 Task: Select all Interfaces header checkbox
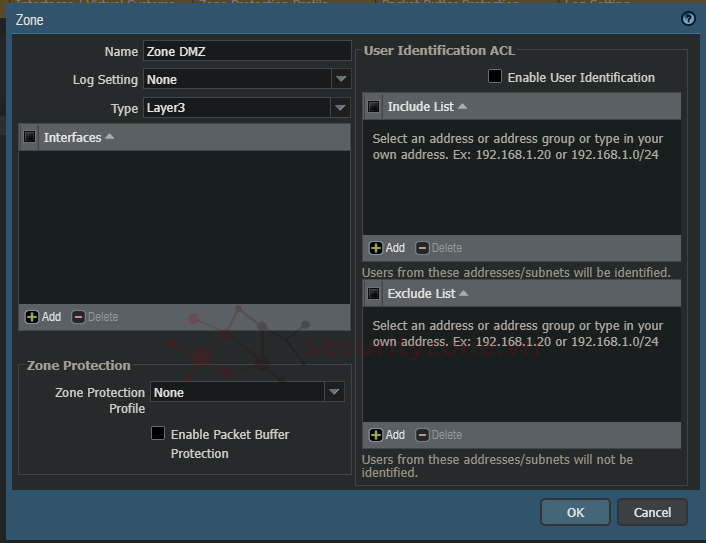30,137
